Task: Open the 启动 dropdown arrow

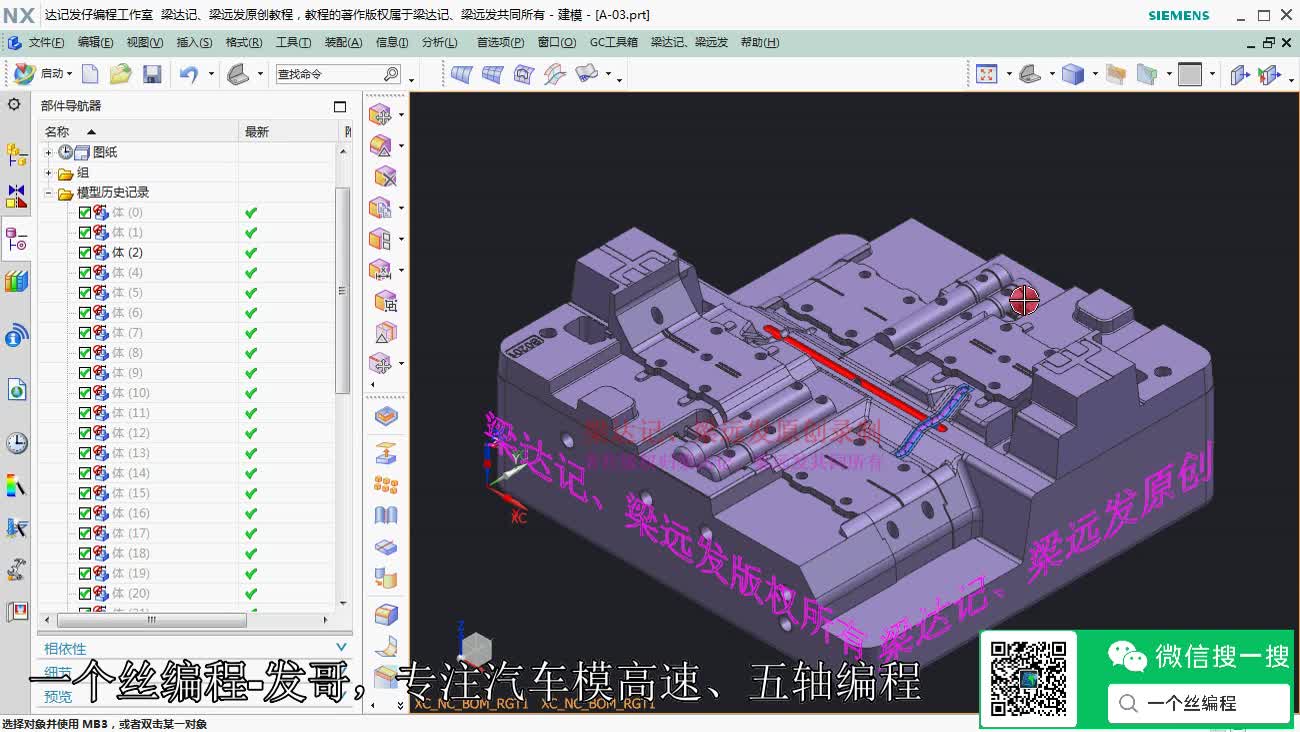Action: pyautogui.click(x=70, y=74)
